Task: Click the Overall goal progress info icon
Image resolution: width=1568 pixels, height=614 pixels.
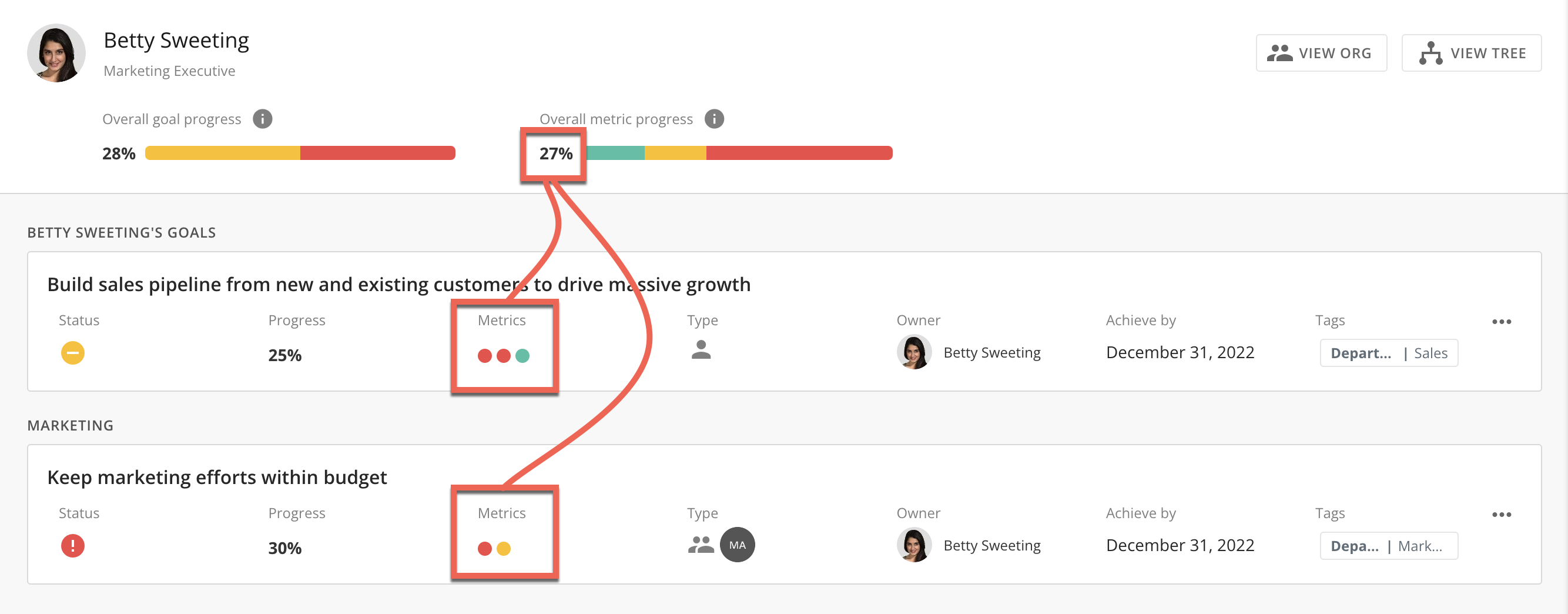Action: point(263,119)
